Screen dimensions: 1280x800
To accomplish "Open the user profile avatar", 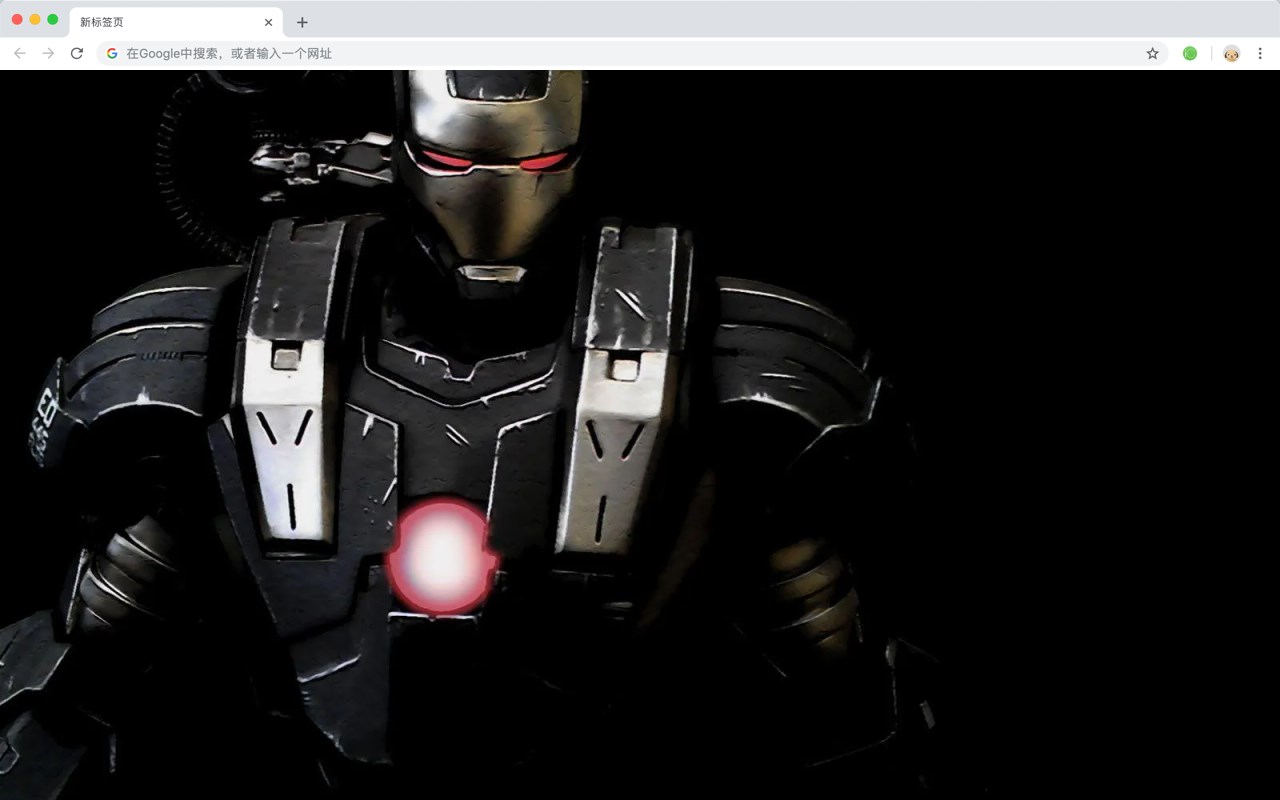I will coord(1231,53).
